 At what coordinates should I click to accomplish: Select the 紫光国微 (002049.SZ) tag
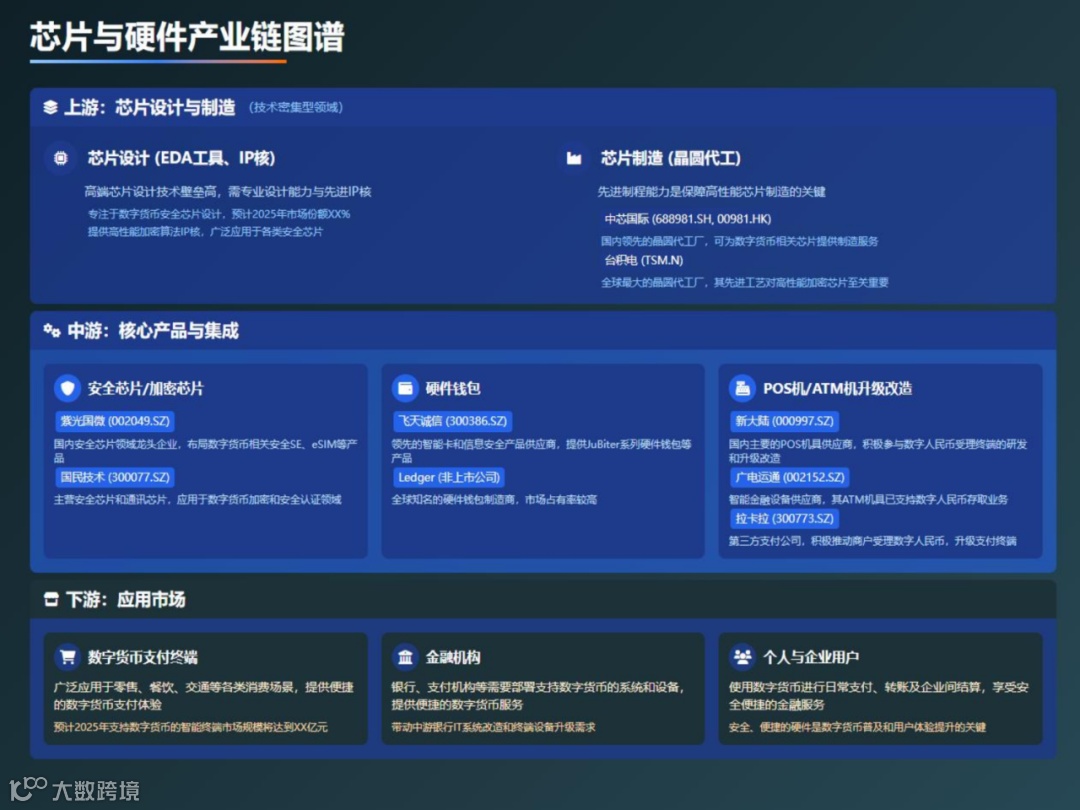(115, 421)
